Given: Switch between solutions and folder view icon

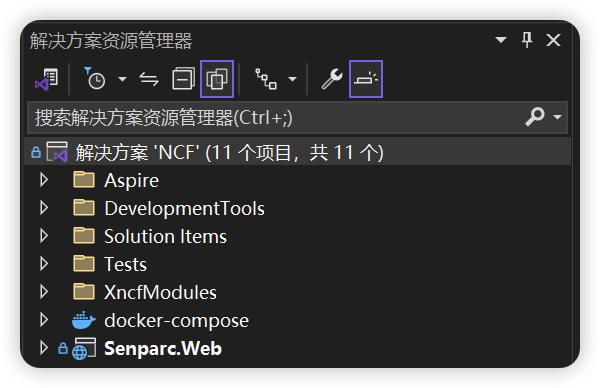Looking at the screenshot, I should click(x=47, y=79).
